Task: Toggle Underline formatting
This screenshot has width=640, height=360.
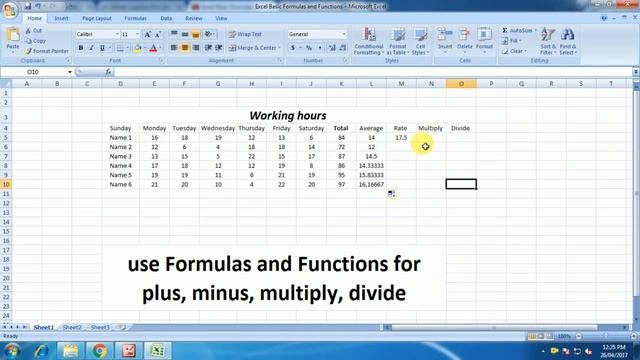Action: click(x=102, y=48)
